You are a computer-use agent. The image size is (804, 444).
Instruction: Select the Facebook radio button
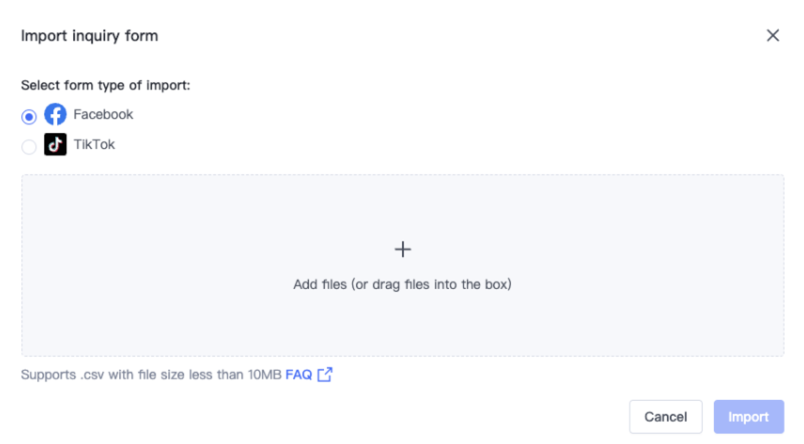click(x=29, y=116)
